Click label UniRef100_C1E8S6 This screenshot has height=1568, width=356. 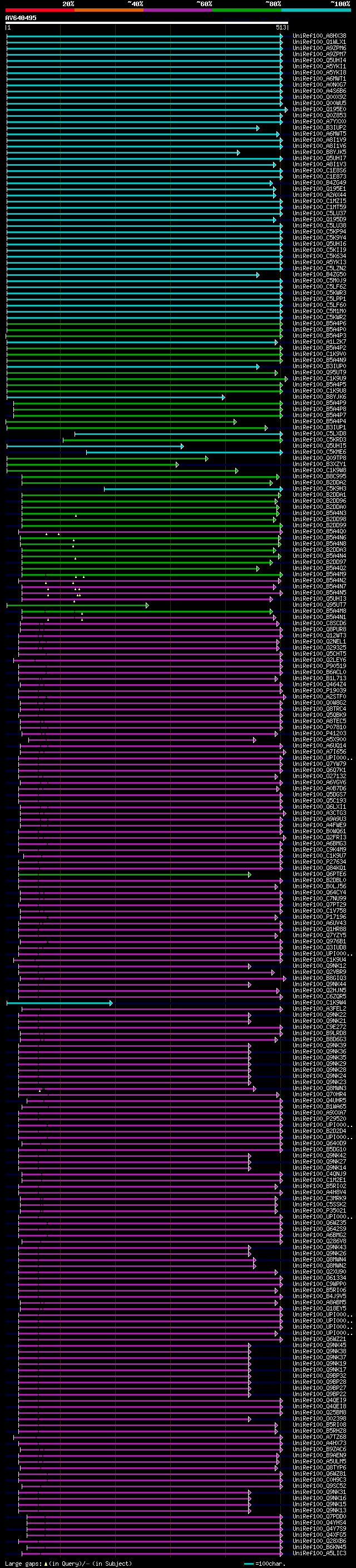(319, 170)
